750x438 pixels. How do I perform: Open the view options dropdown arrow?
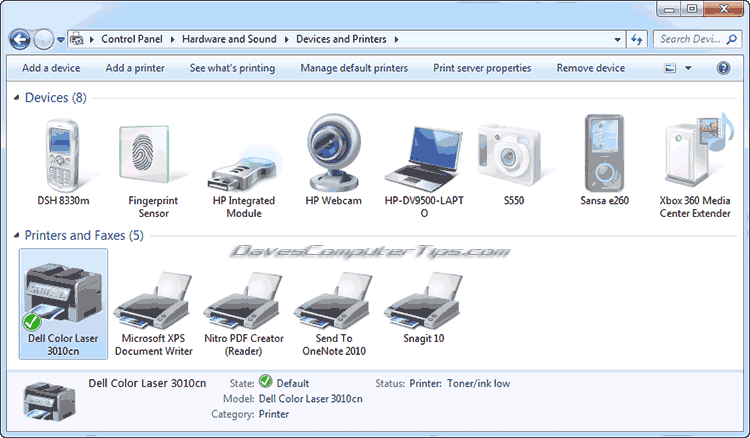click(x=688, y=68)
